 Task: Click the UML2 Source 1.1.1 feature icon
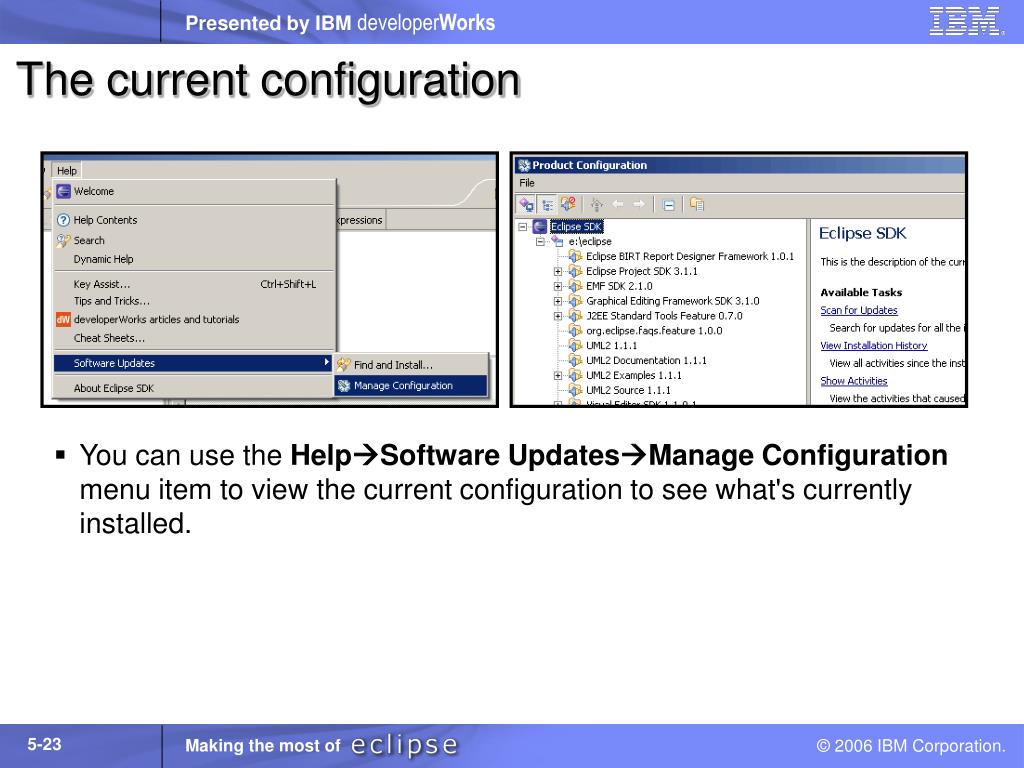[575, 390]
